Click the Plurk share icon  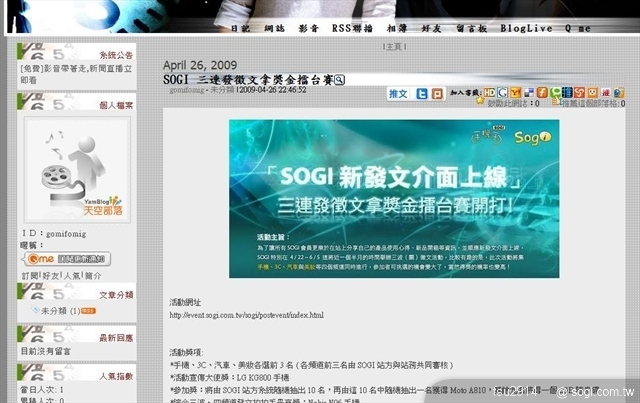[437, 94]
